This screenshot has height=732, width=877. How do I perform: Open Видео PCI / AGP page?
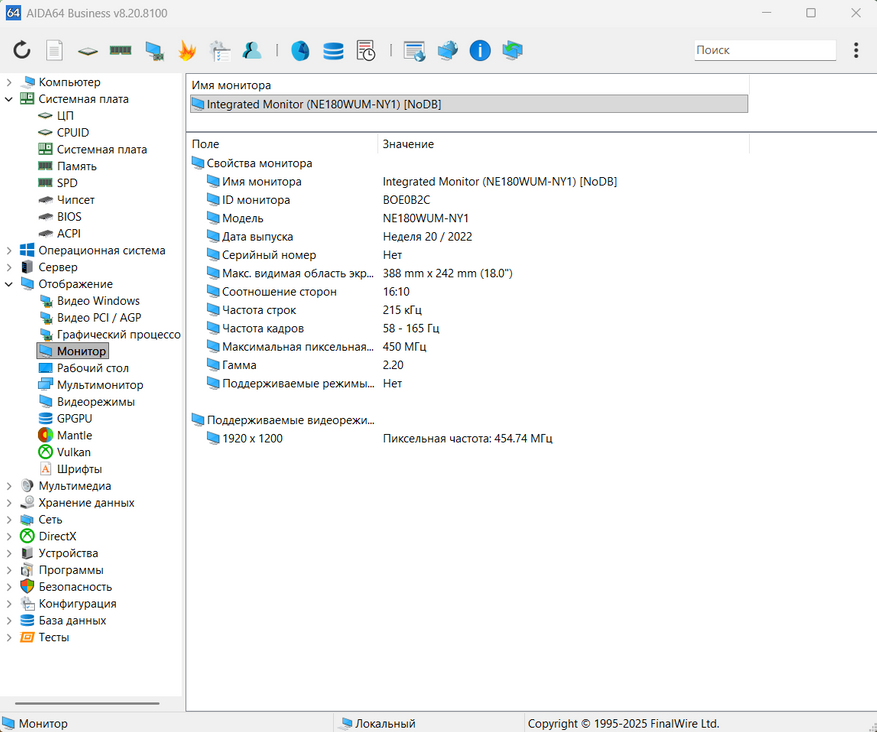(x=99, y=318)
